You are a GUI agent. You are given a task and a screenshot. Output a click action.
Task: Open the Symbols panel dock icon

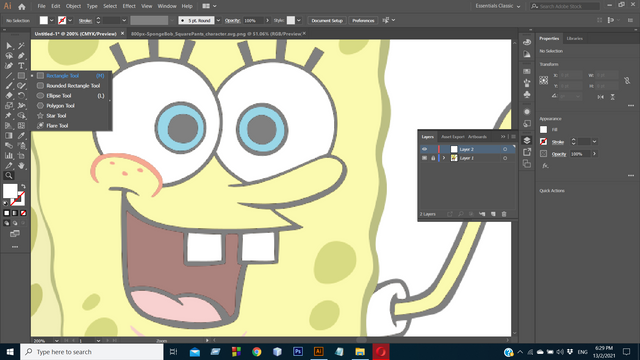point(527,95)
